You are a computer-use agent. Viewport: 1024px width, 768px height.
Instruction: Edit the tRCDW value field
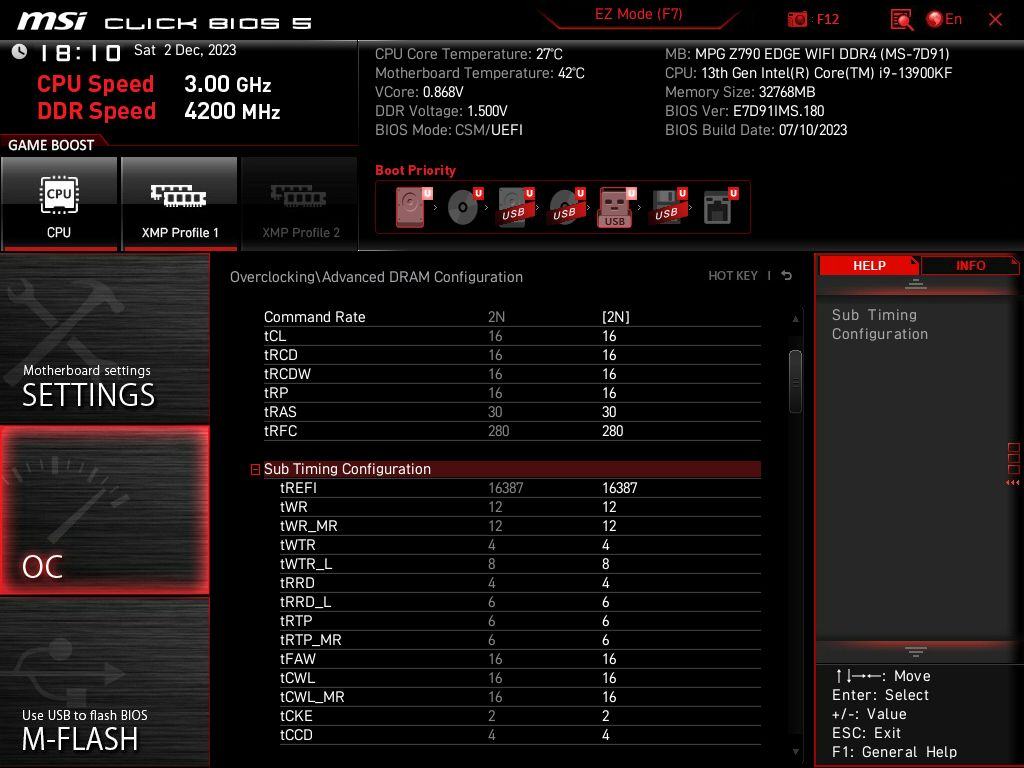click(x=609, y=374)
